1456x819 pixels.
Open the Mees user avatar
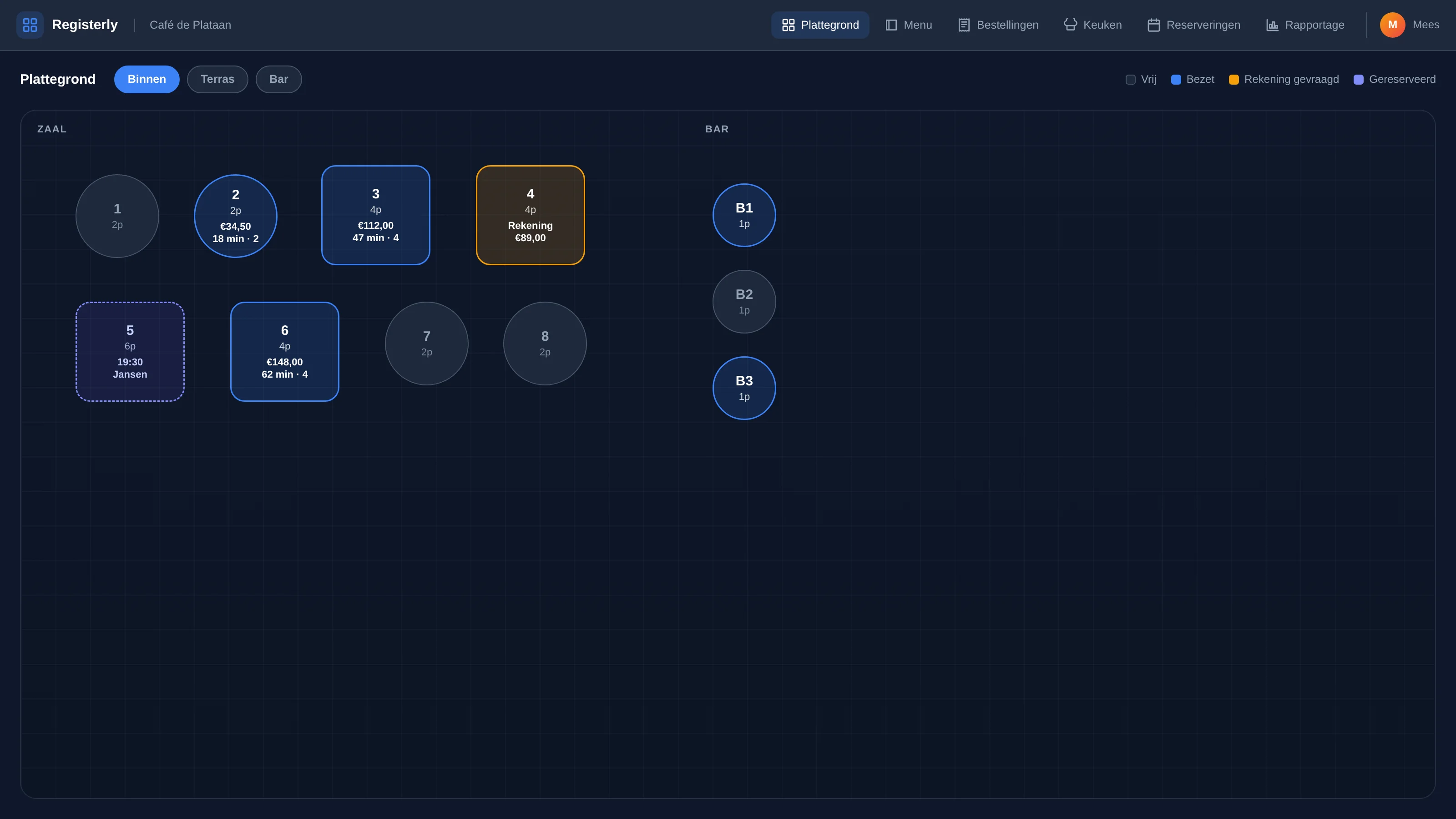pyautogui.click(x=1392, y=25)
